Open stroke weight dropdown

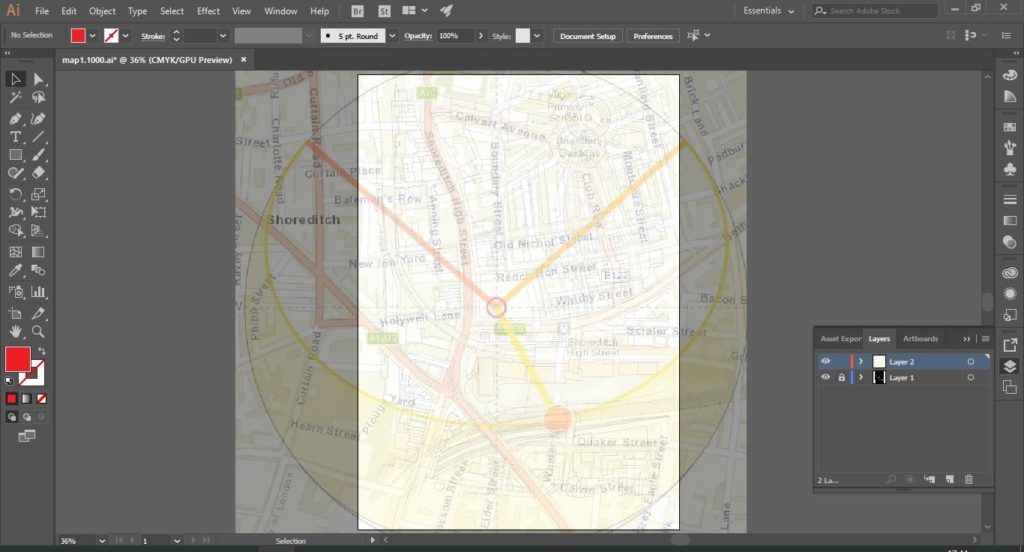point(223,36)
